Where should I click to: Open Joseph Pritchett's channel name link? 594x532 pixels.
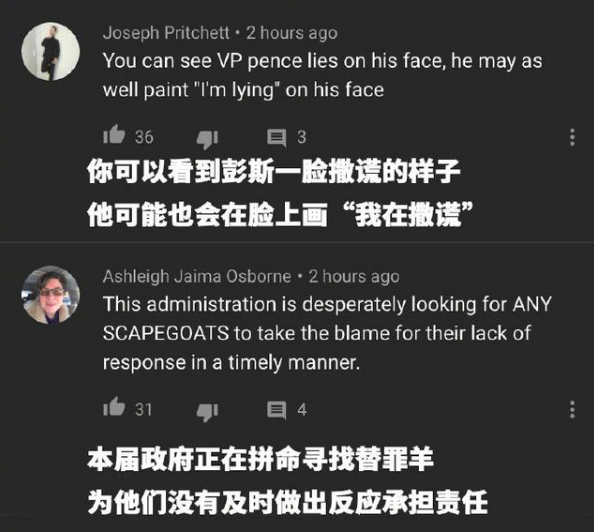tap(166, 33)
